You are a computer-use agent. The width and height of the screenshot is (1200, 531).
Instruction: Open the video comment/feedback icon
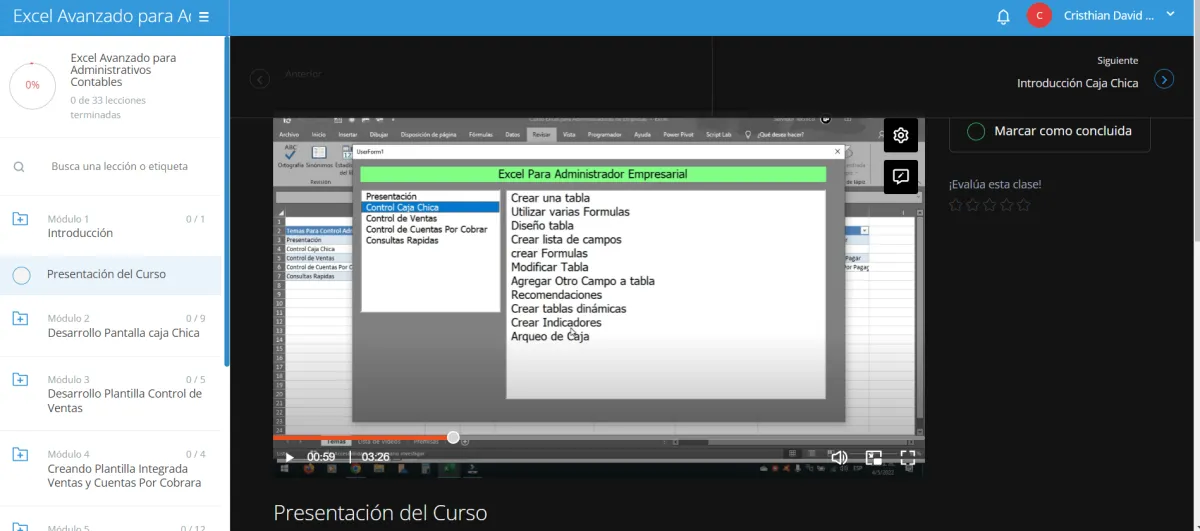(901, 177)
